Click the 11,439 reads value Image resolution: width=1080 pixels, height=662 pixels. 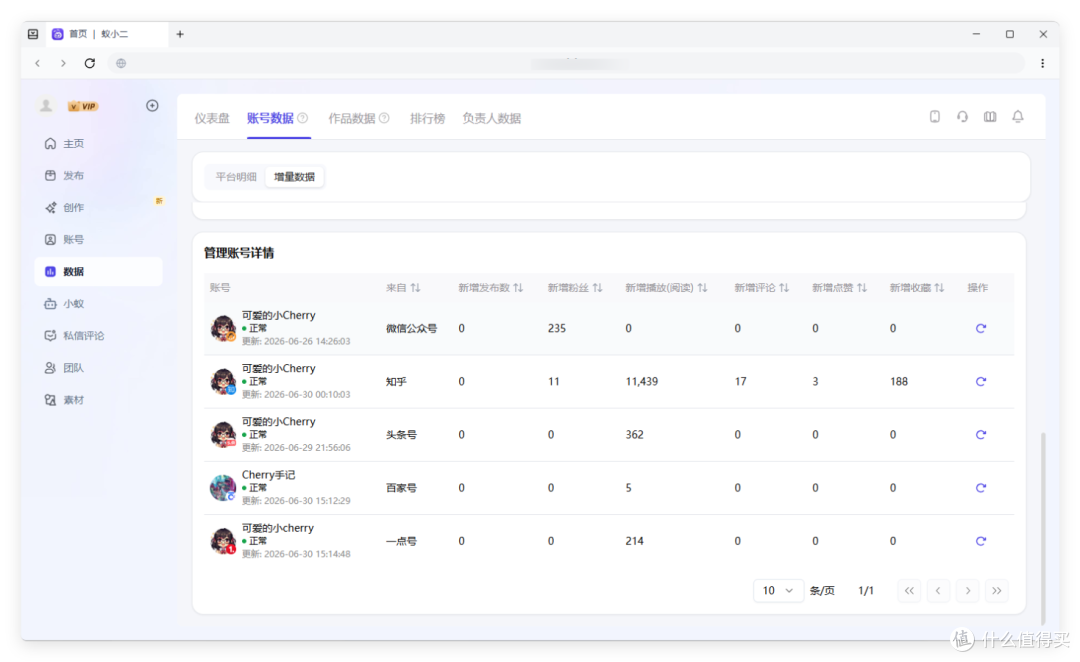click(641, 382)
